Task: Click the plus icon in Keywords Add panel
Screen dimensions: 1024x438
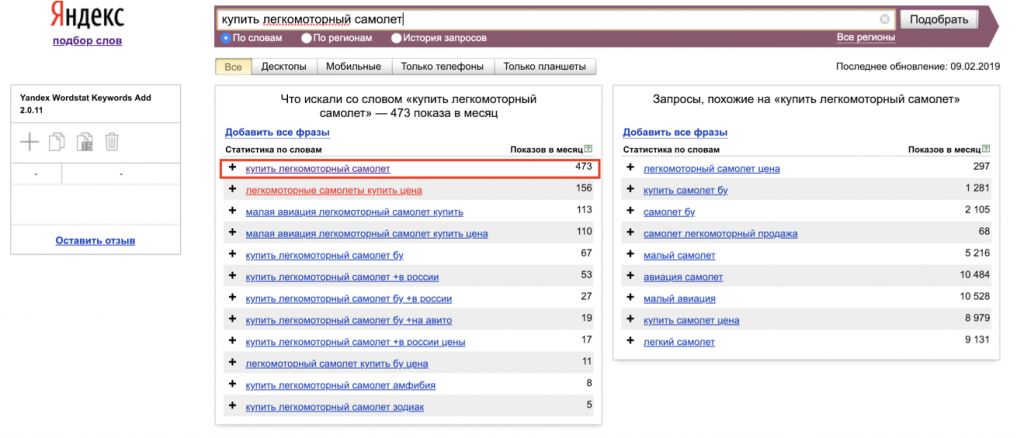Action: tap(30, 141)
